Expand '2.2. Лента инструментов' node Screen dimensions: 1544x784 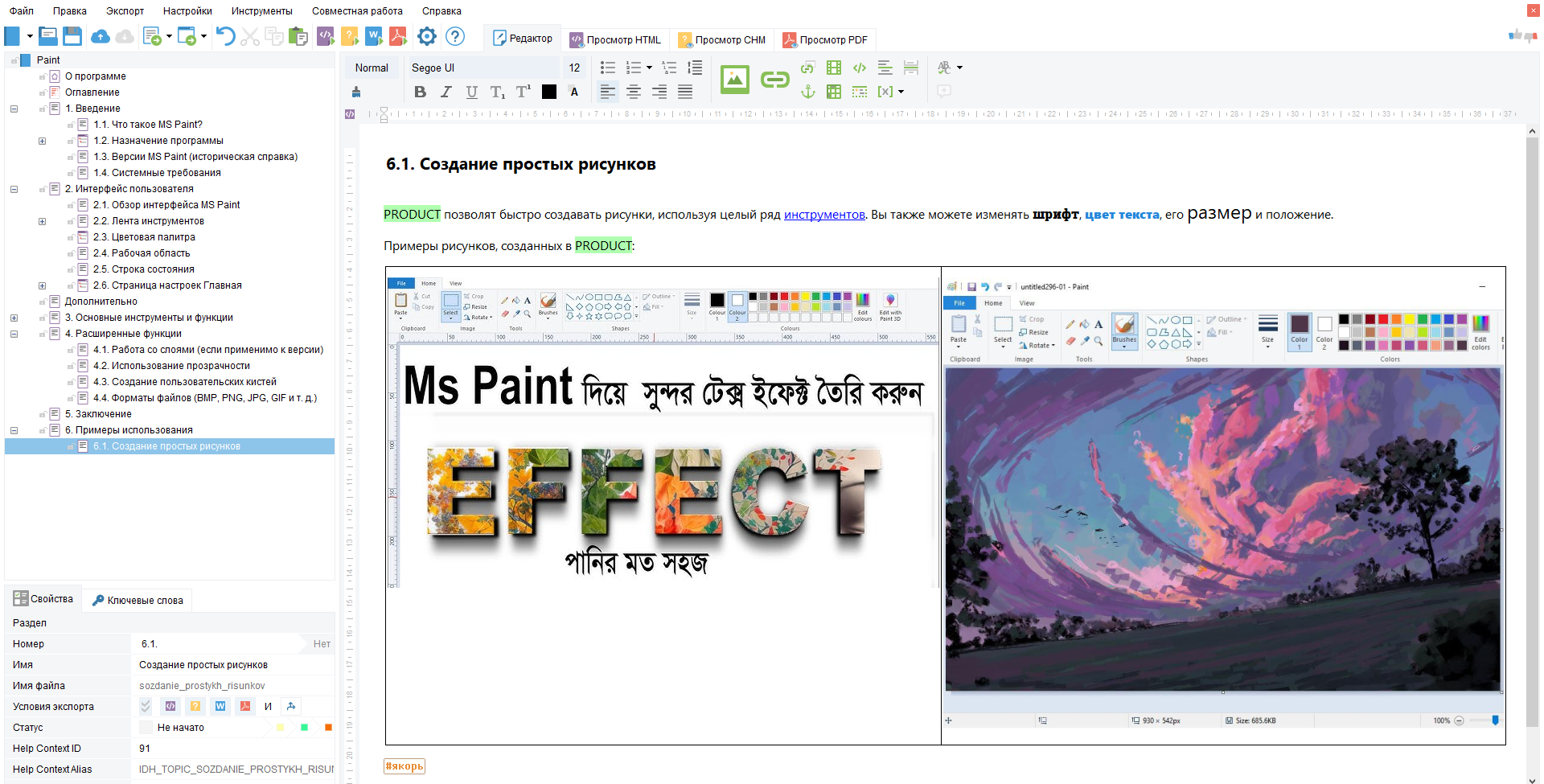[42, 221]
